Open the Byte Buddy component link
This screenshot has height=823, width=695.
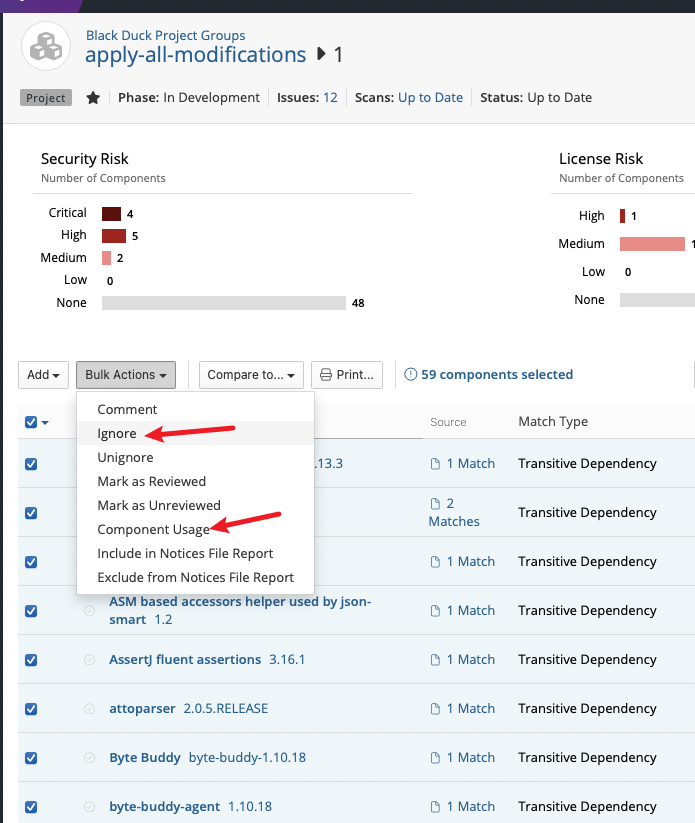click(x=145, y=757)
